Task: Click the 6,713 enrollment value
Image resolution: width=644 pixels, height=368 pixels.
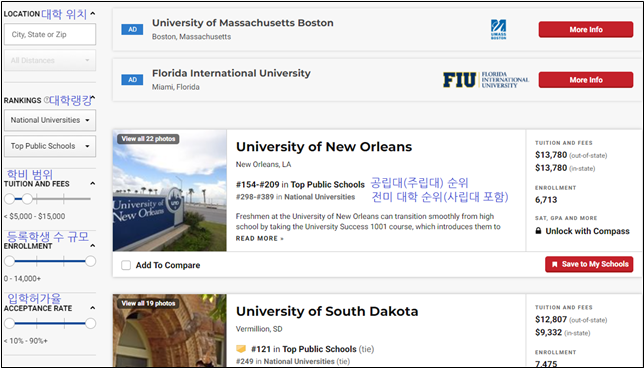Action: click(x=546, y=200)
